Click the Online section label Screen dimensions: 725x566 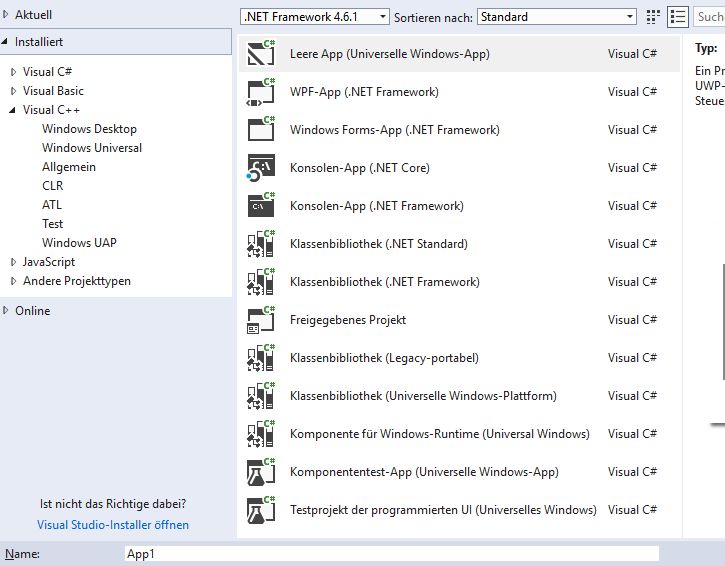[32, 311]
